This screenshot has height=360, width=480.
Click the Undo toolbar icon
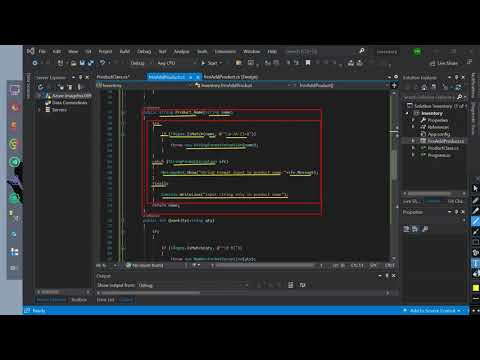tap(102, 63)
